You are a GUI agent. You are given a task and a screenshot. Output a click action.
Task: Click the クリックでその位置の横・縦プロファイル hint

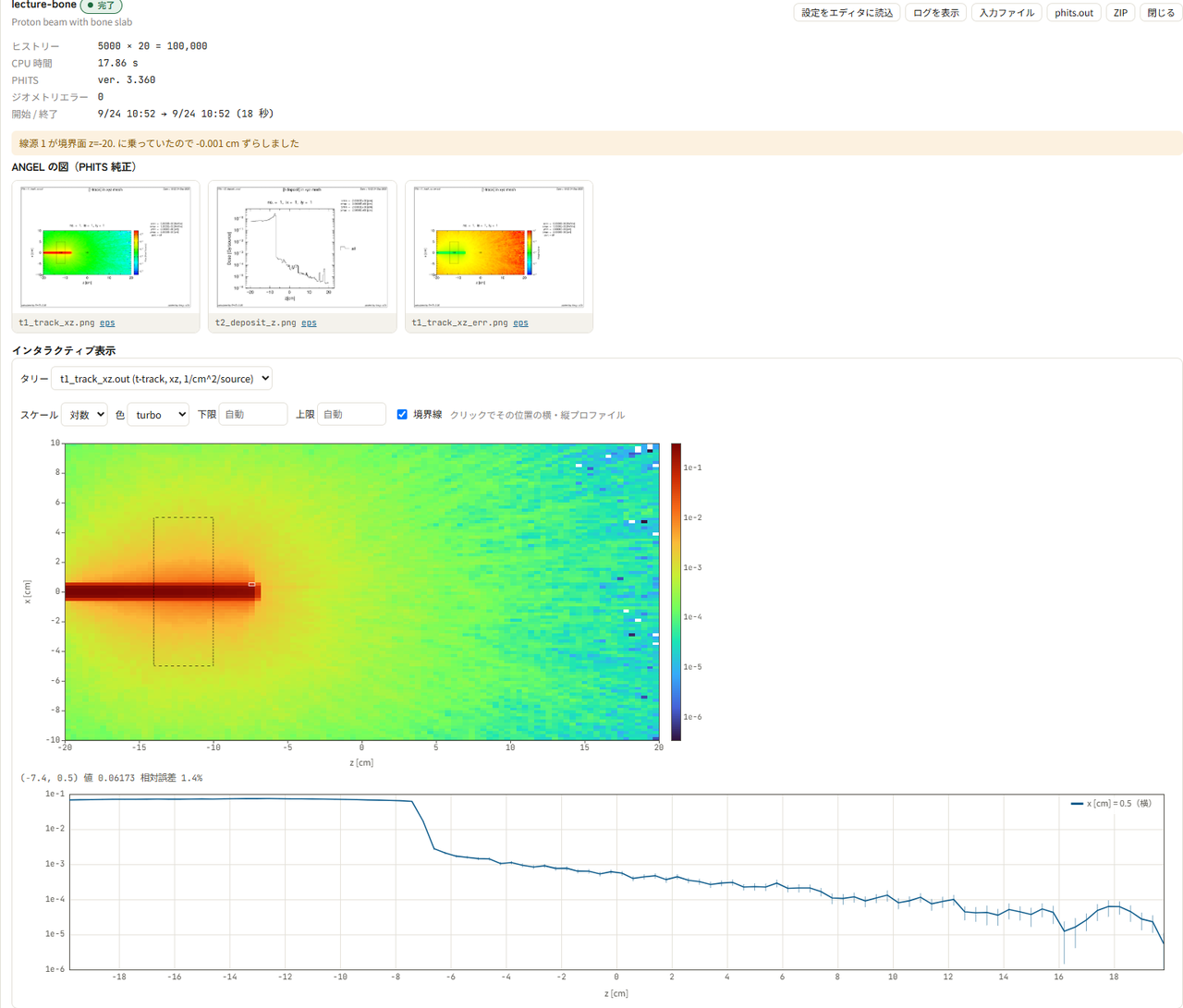click(x=537, y=415)
